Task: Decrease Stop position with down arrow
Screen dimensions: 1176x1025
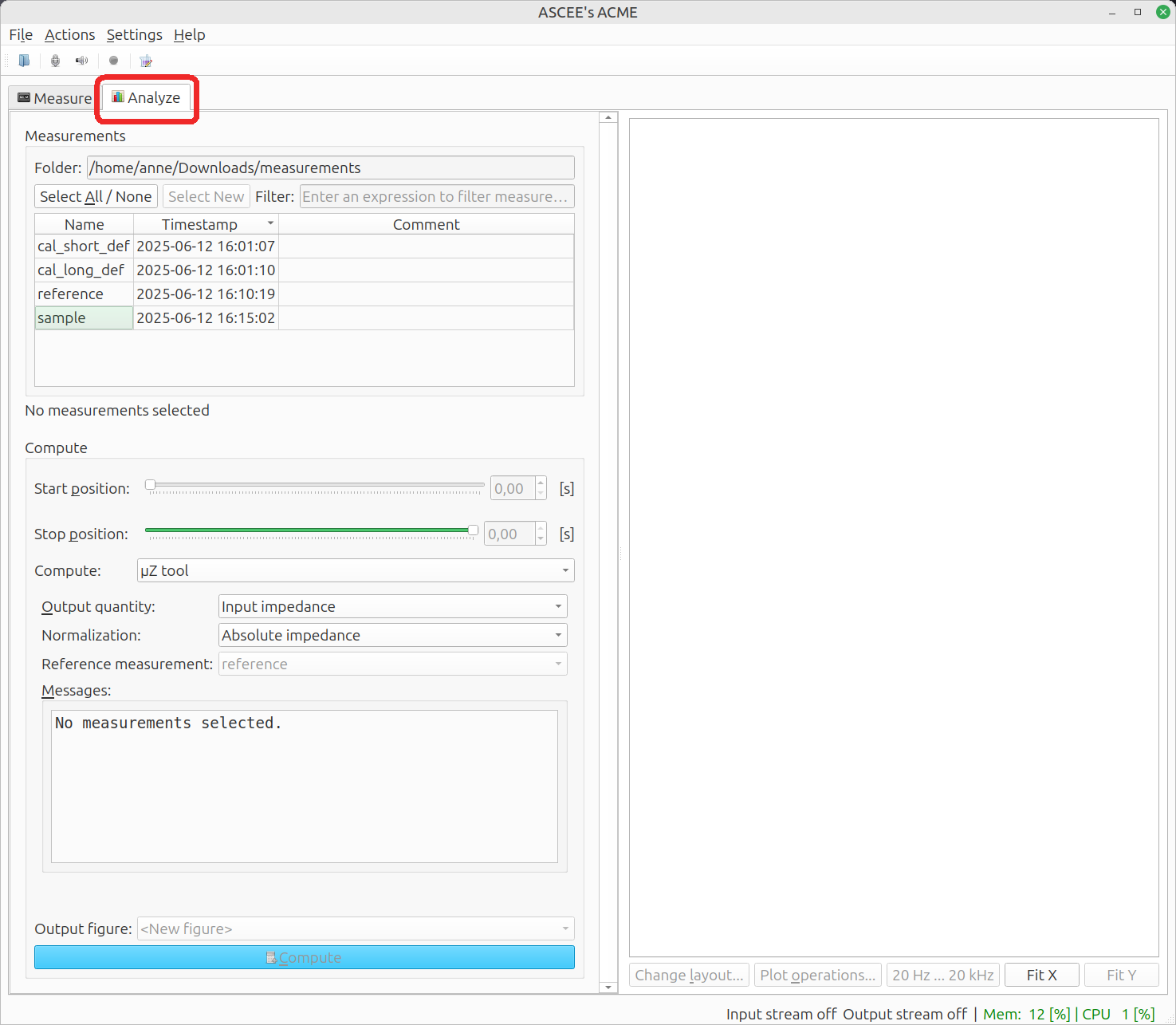Action: click(541, 540)
